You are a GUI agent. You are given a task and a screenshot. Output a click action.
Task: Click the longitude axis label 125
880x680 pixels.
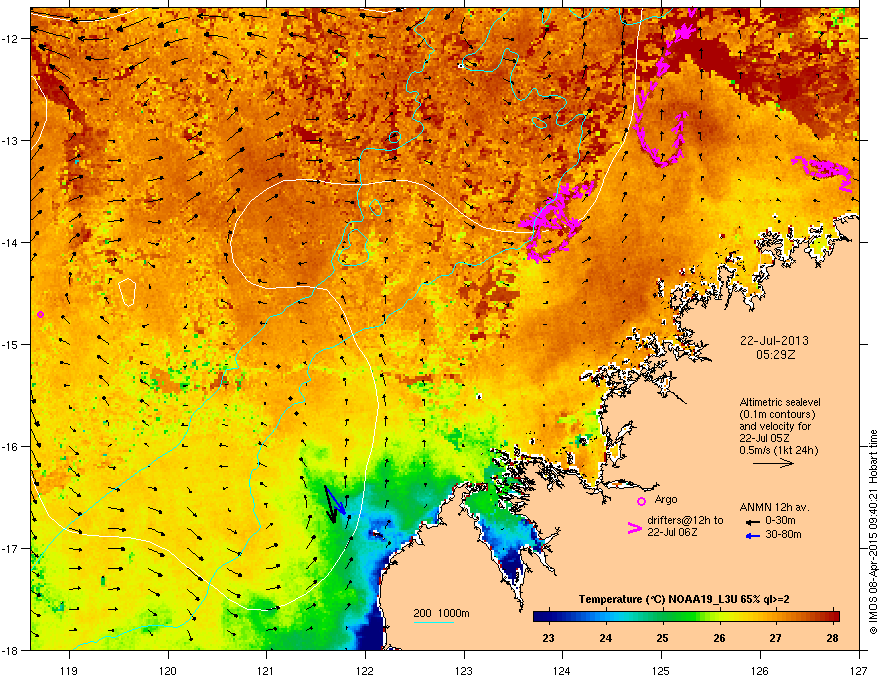(x=661, y=670)
